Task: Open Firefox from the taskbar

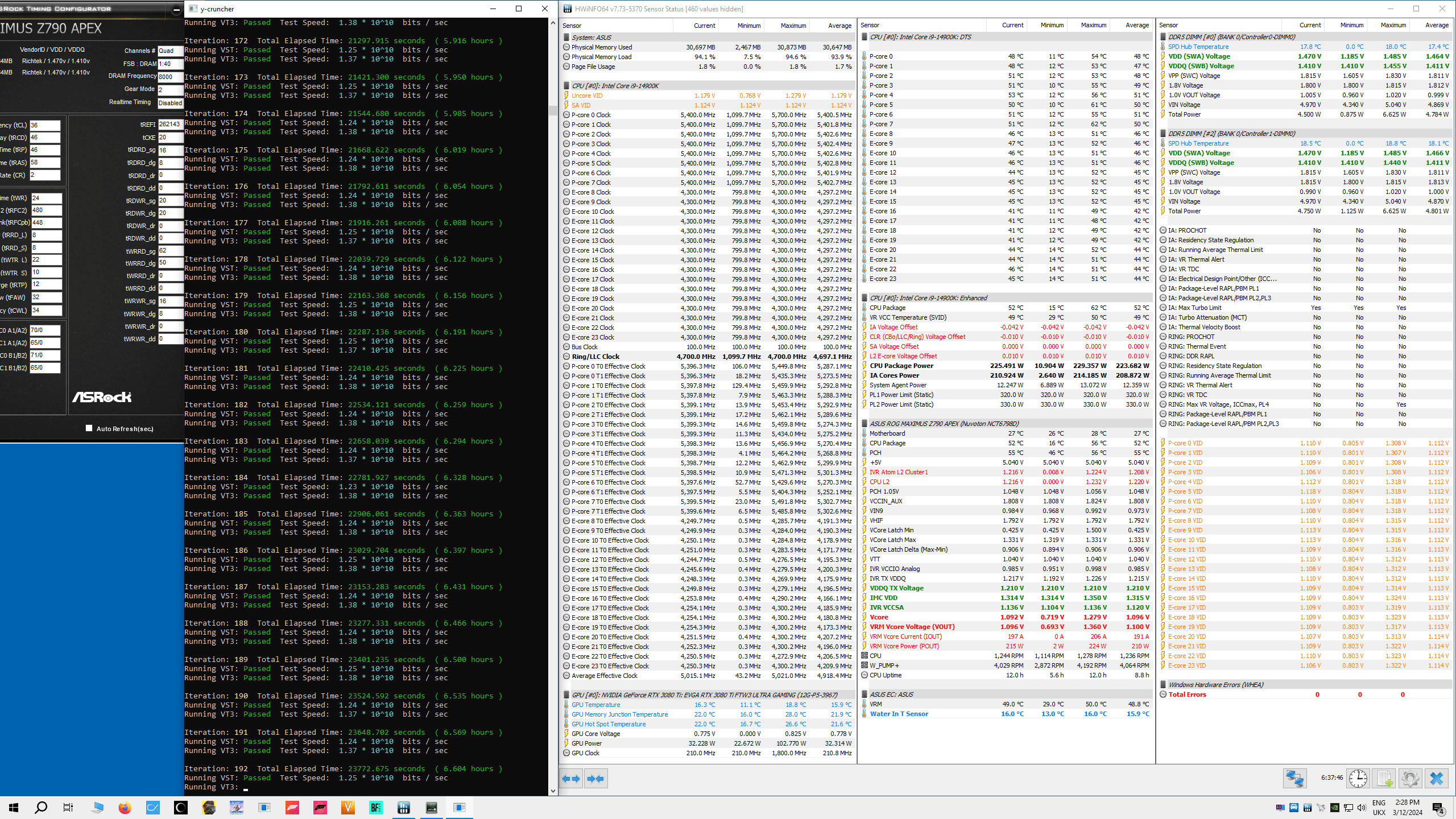Action: tap(125, 808)
